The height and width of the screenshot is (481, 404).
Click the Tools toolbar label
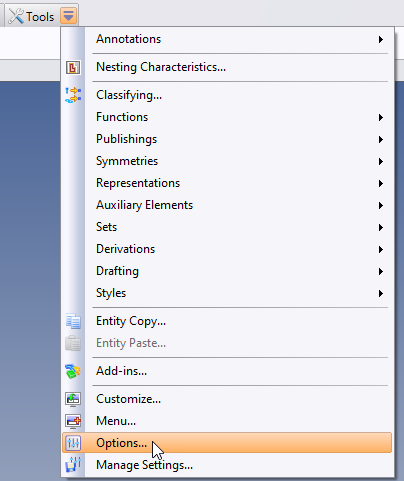40,17
